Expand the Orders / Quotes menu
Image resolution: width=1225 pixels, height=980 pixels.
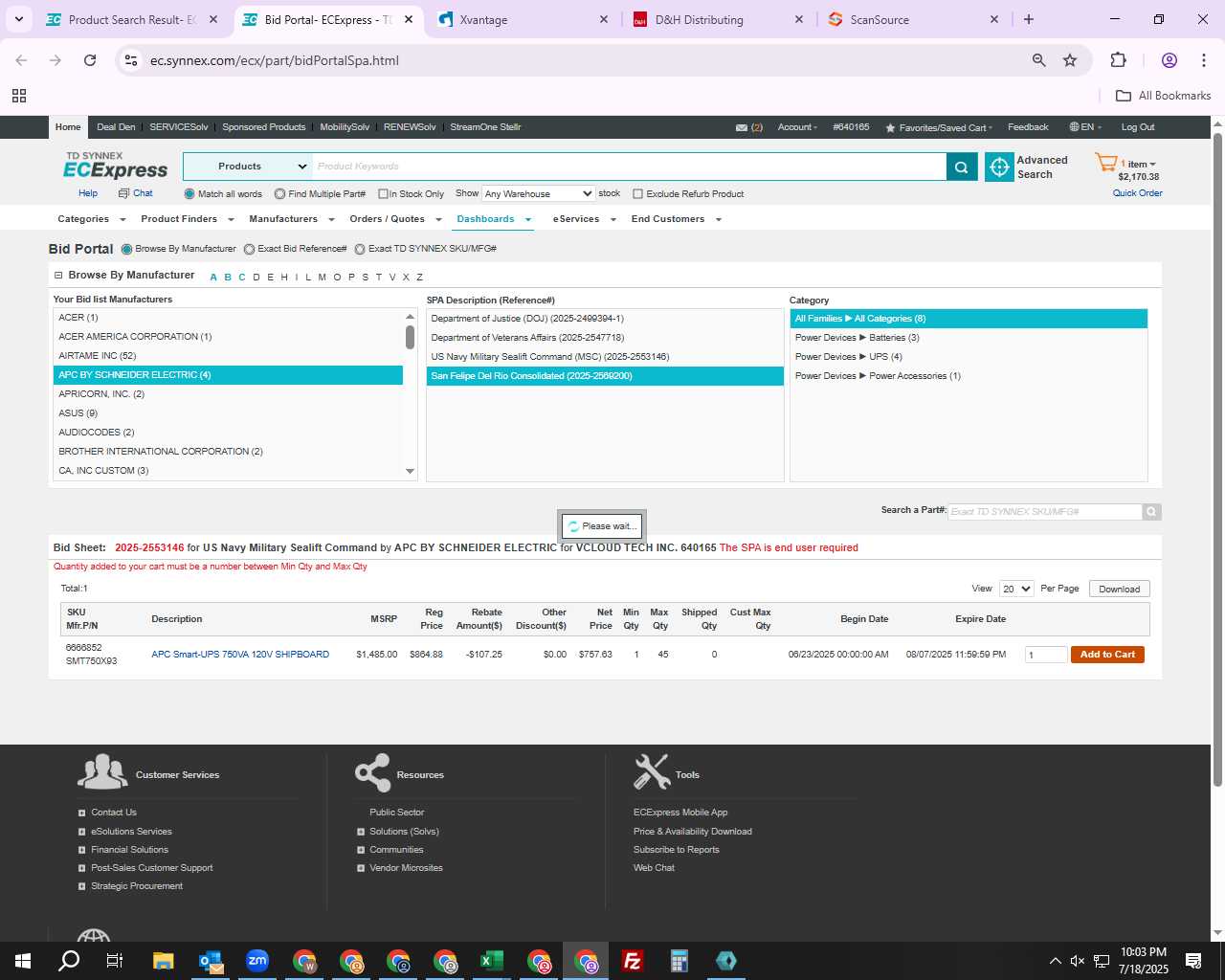(395, 219)
